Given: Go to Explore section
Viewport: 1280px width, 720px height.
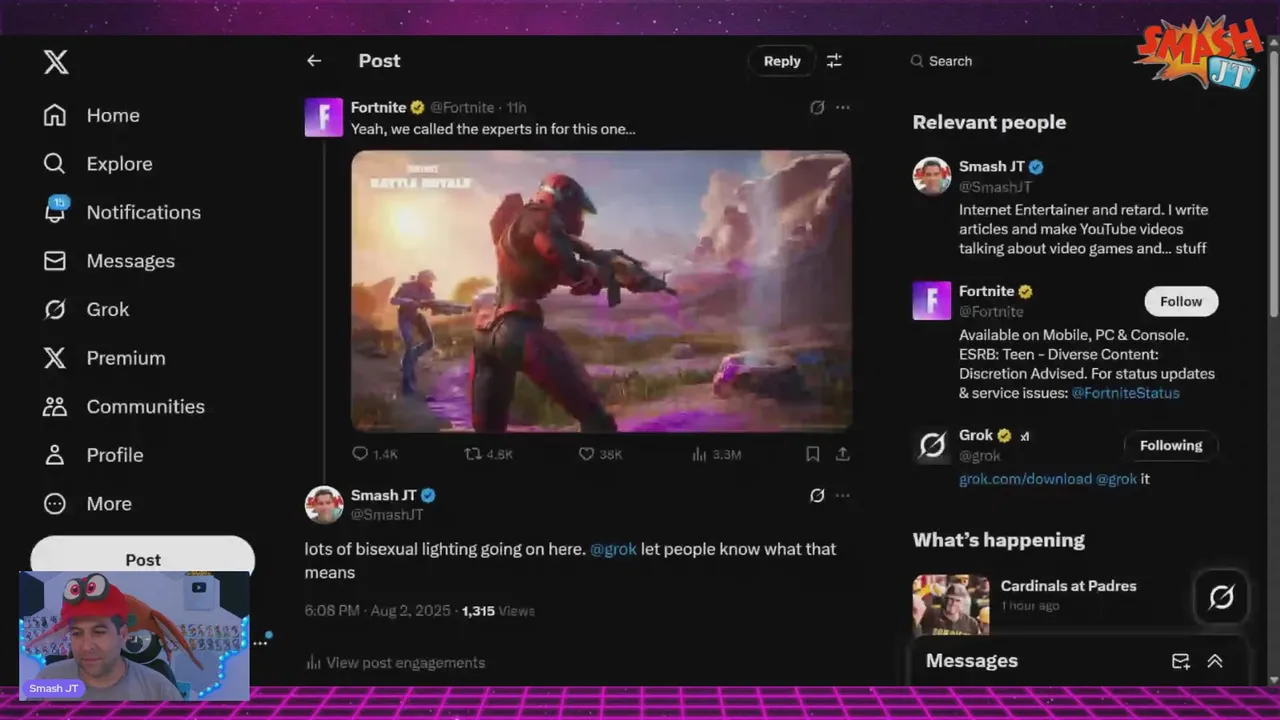Looking at the screenshot, I should point(97,164).
